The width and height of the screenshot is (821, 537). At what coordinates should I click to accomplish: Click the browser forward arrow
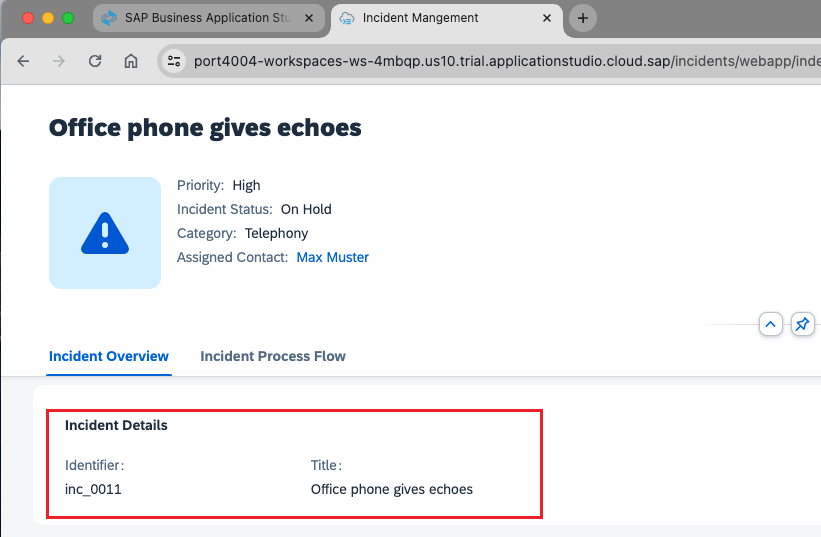[x=59, y=61]
